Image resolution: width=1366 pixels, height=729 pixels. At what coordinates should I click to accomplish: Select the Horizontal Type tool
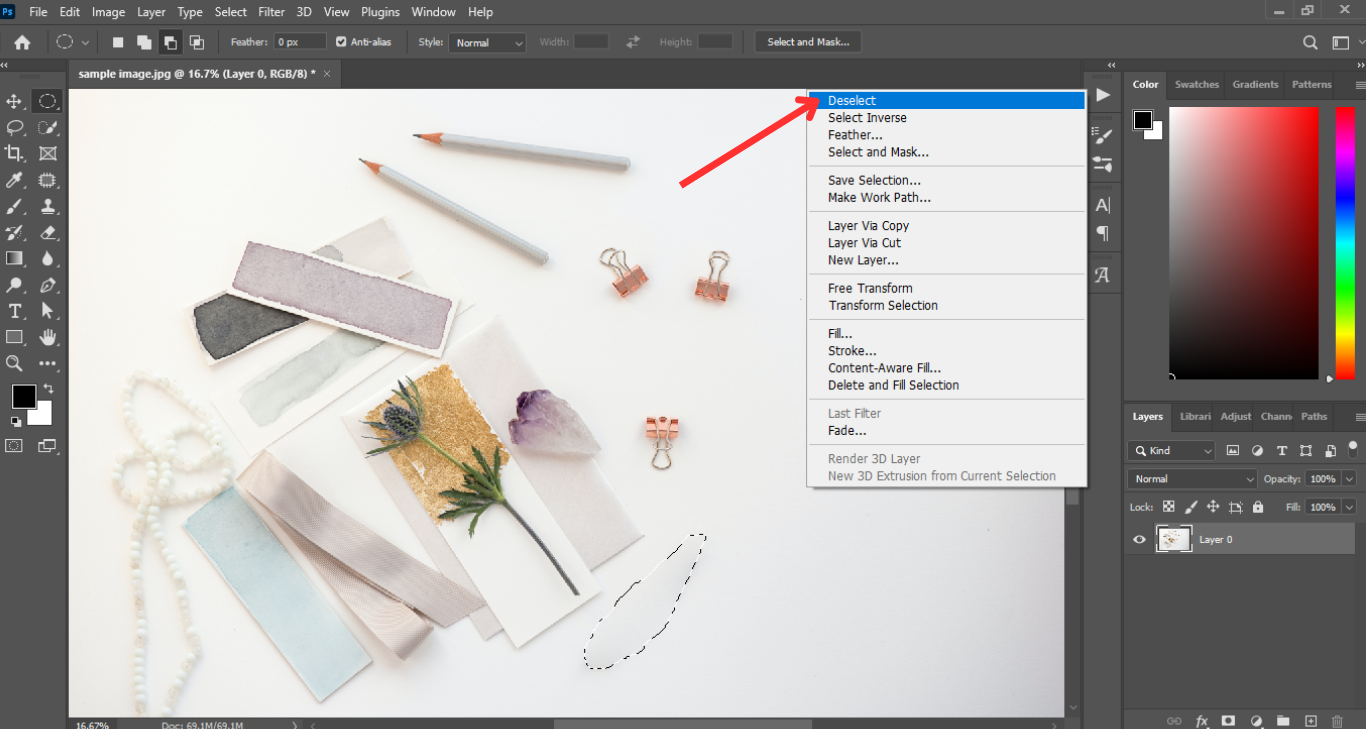click(15, 311)
